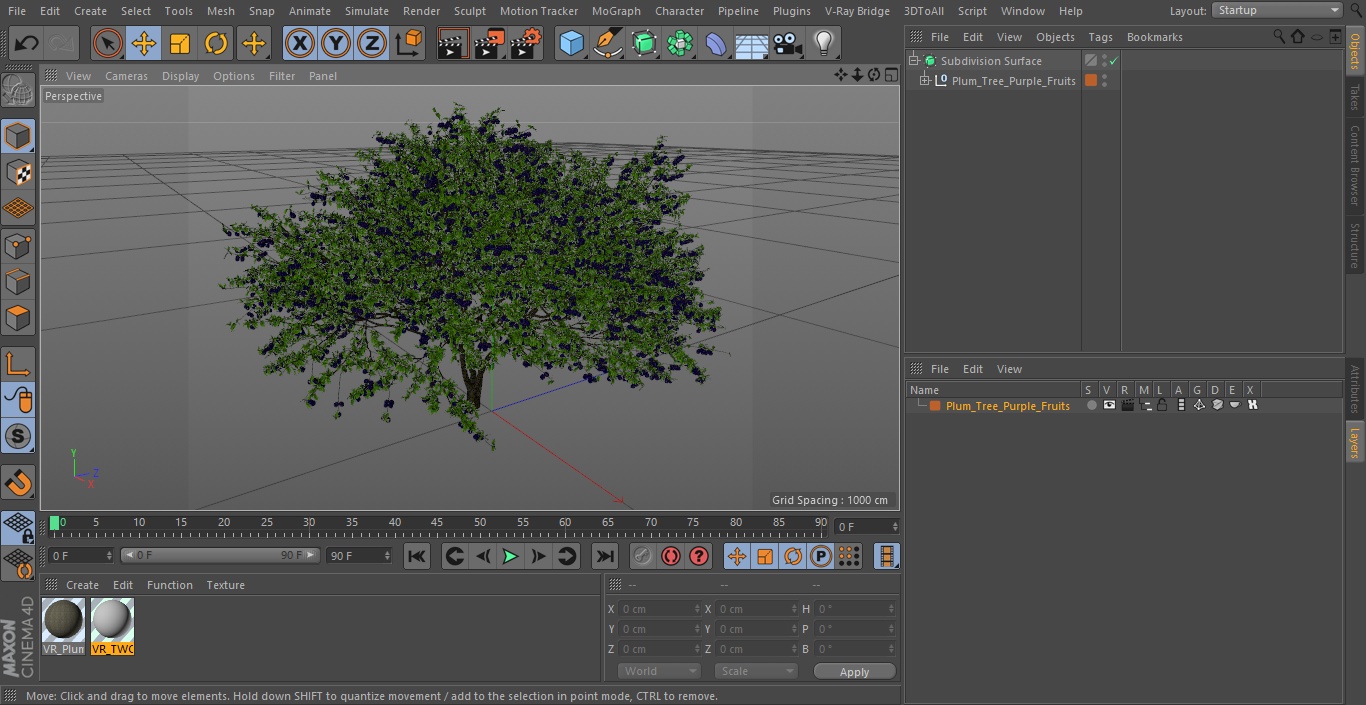Open the MoGraph menu
The height and width of the screenshot is (705, 1366).
pos(616,11)
